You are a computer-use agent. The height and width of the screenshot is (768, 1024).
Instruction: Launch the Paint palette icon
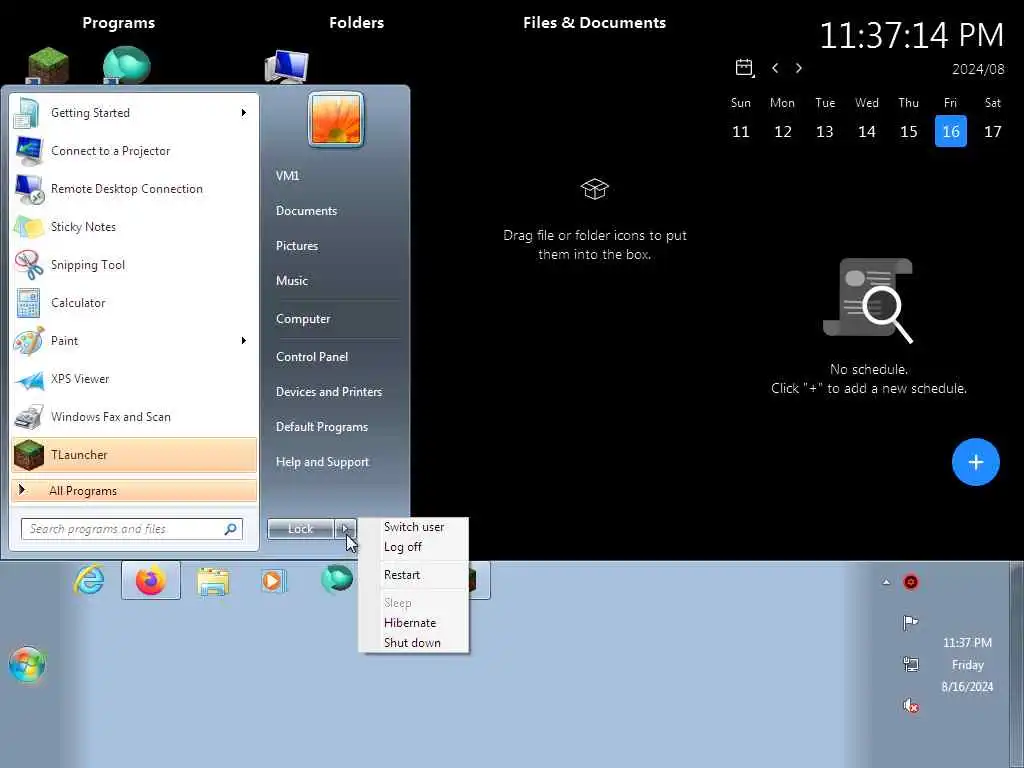pyautogui.click(x=29, y=340)
